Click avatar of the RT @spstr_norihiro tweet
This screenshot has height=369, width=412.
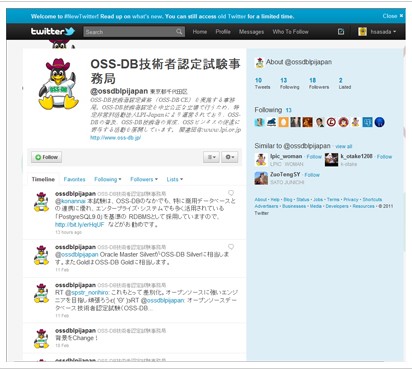41,293
